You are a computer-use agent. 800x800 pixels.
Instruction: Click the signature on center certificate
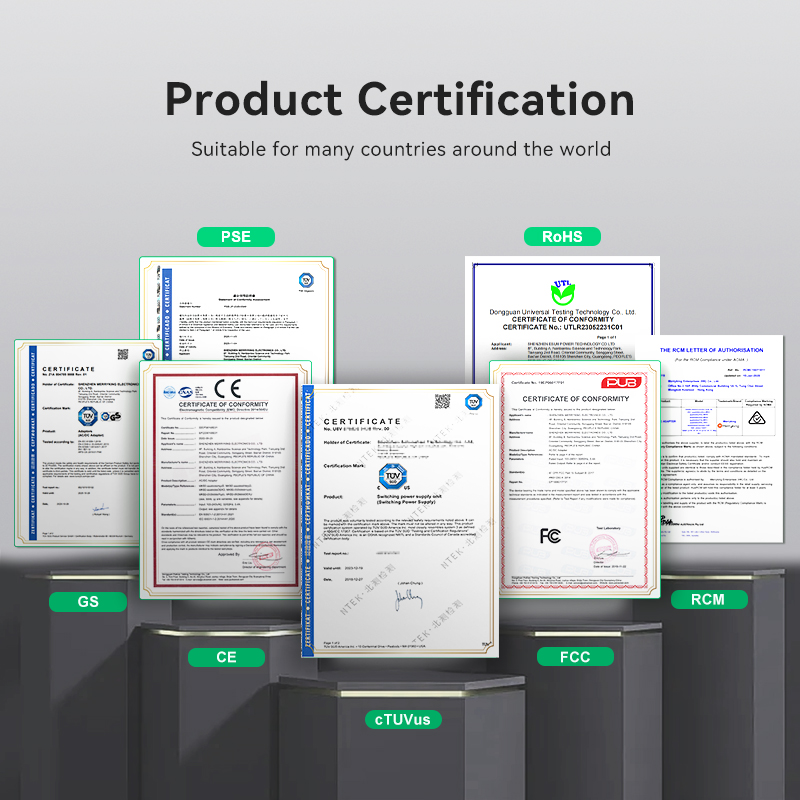pos(408,598)
